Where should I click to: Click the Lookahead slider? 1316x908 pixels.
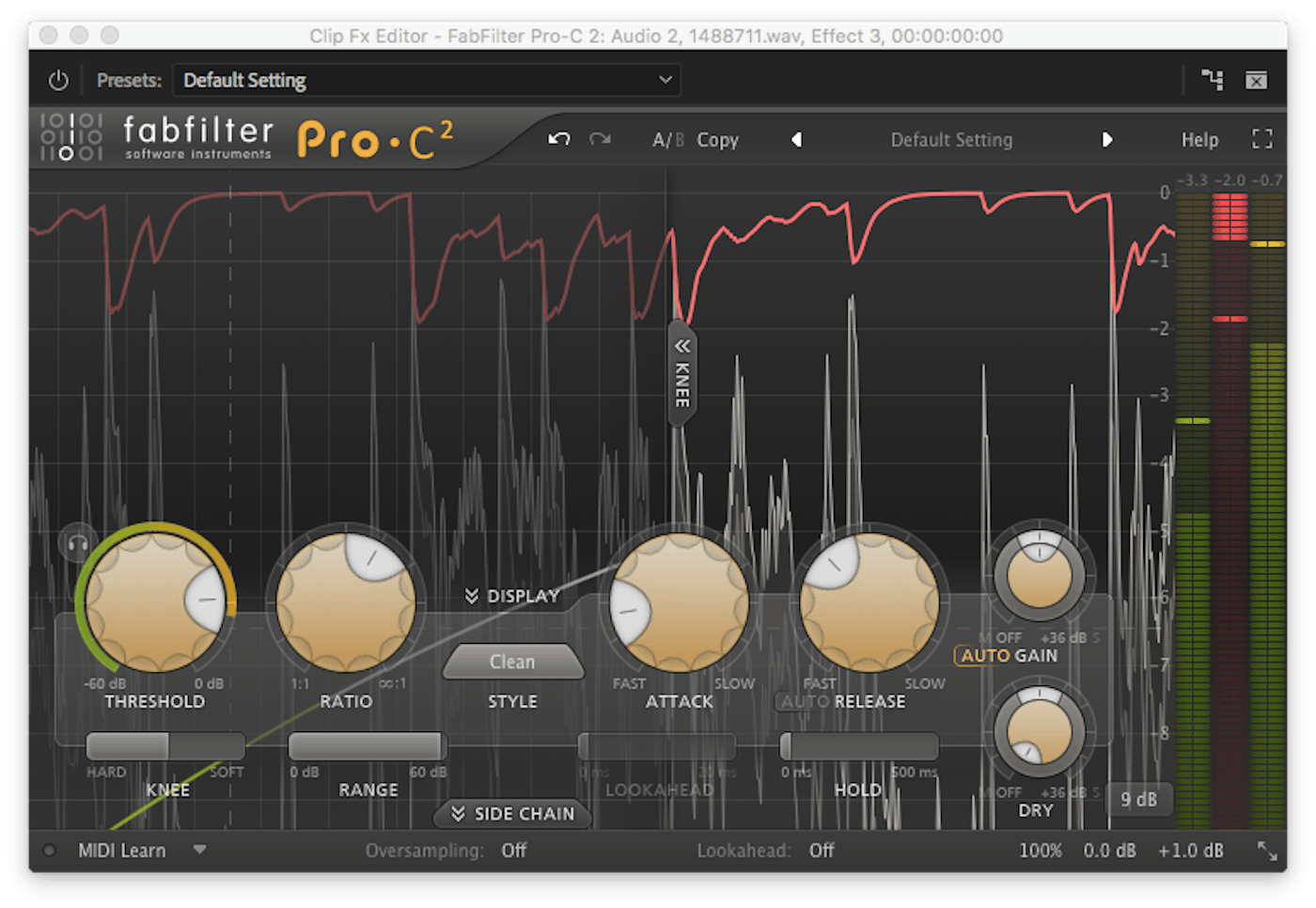[x=657, y=746]
